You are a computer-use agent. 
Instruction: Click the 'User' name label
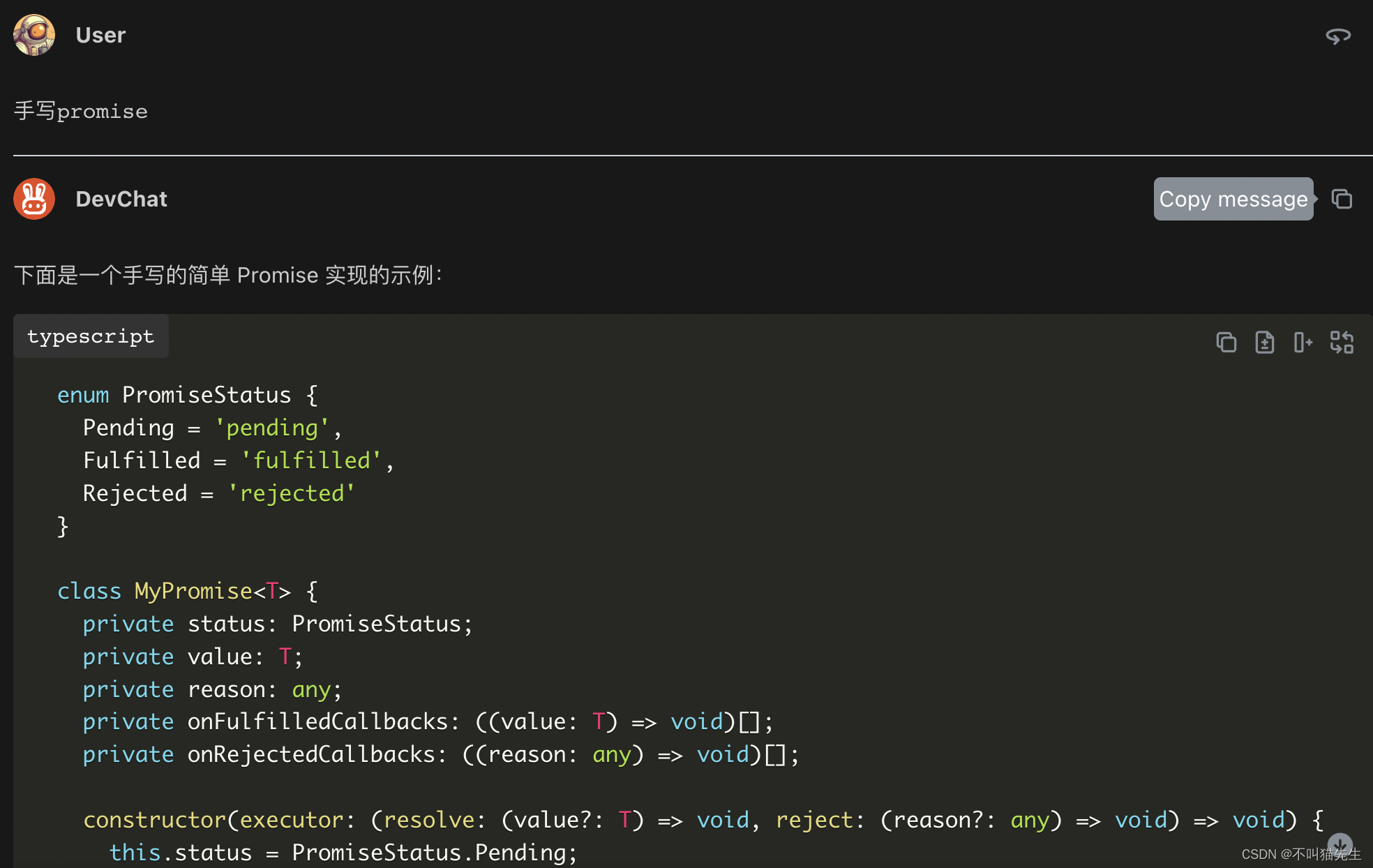coord(100,35)
